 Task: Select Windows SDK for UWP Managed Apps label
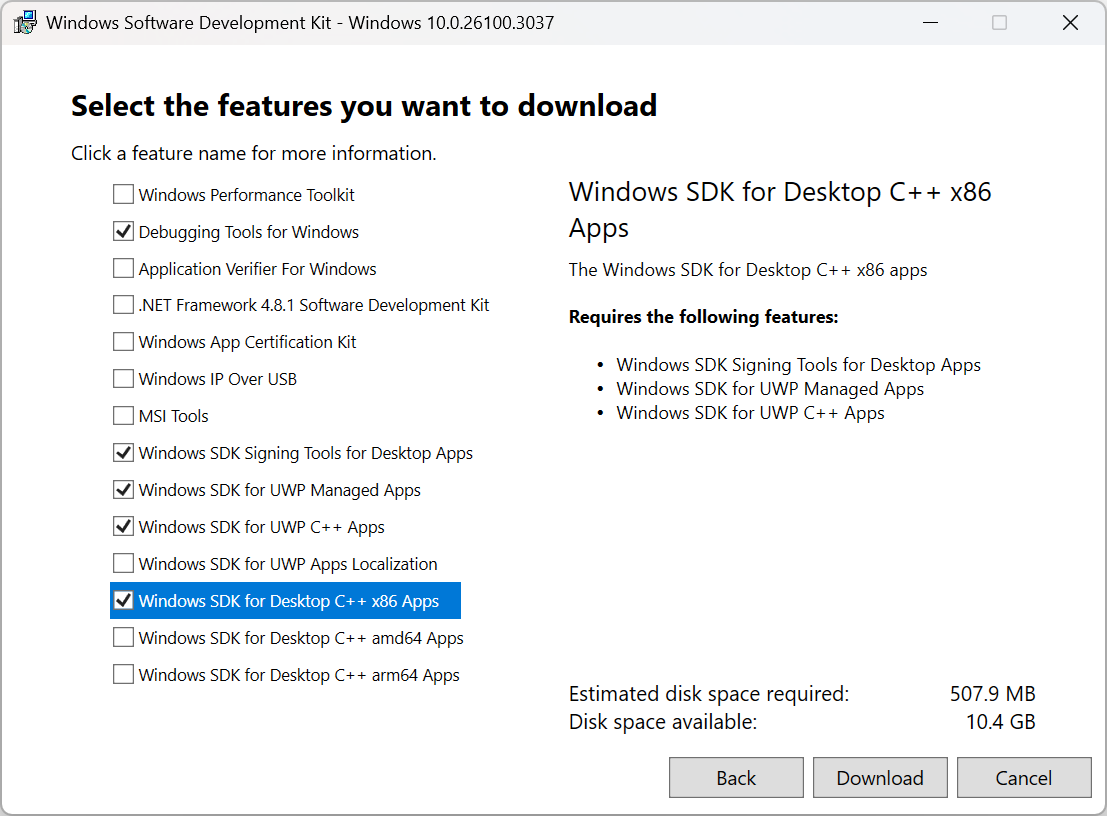(x=280, y=490)
